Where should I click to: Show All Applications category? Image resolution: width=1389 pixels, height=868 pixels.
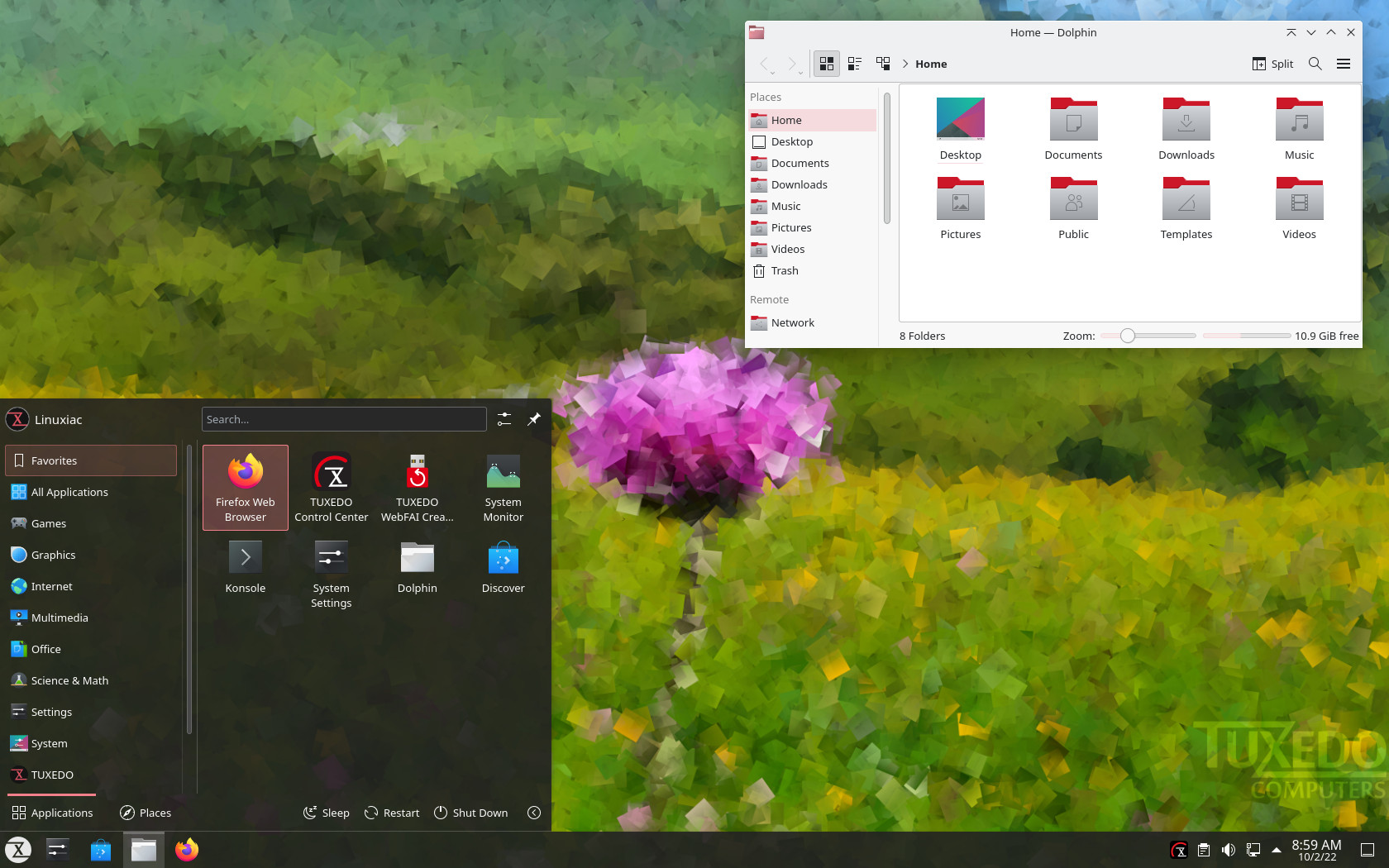(x=91, y=492)
